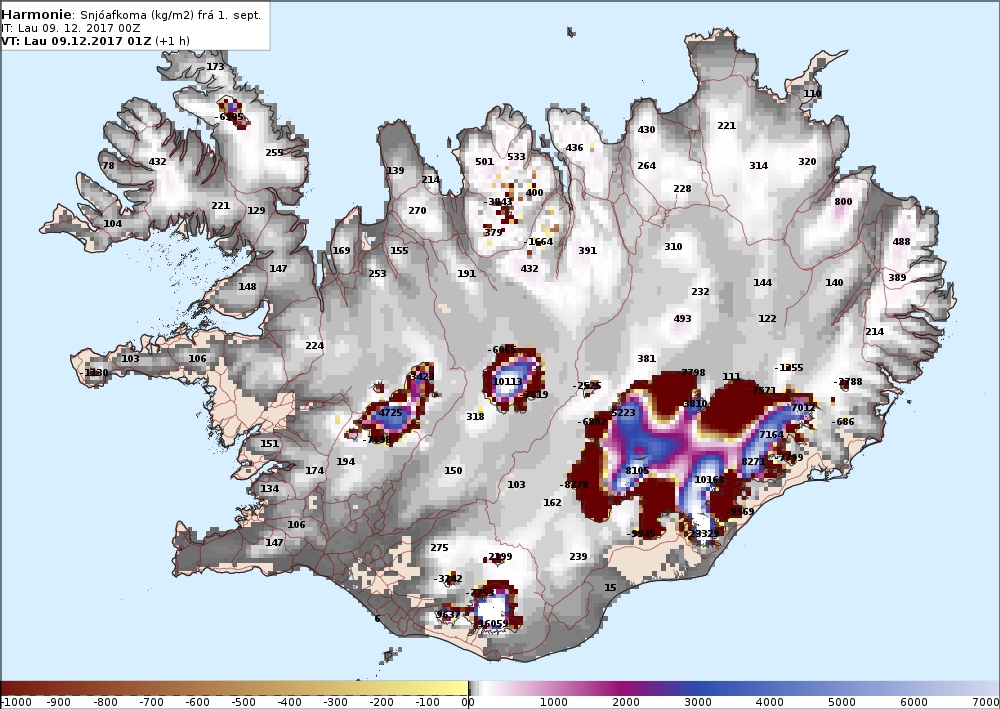
Task: Click the map value 228
Action: coord(682,188)
